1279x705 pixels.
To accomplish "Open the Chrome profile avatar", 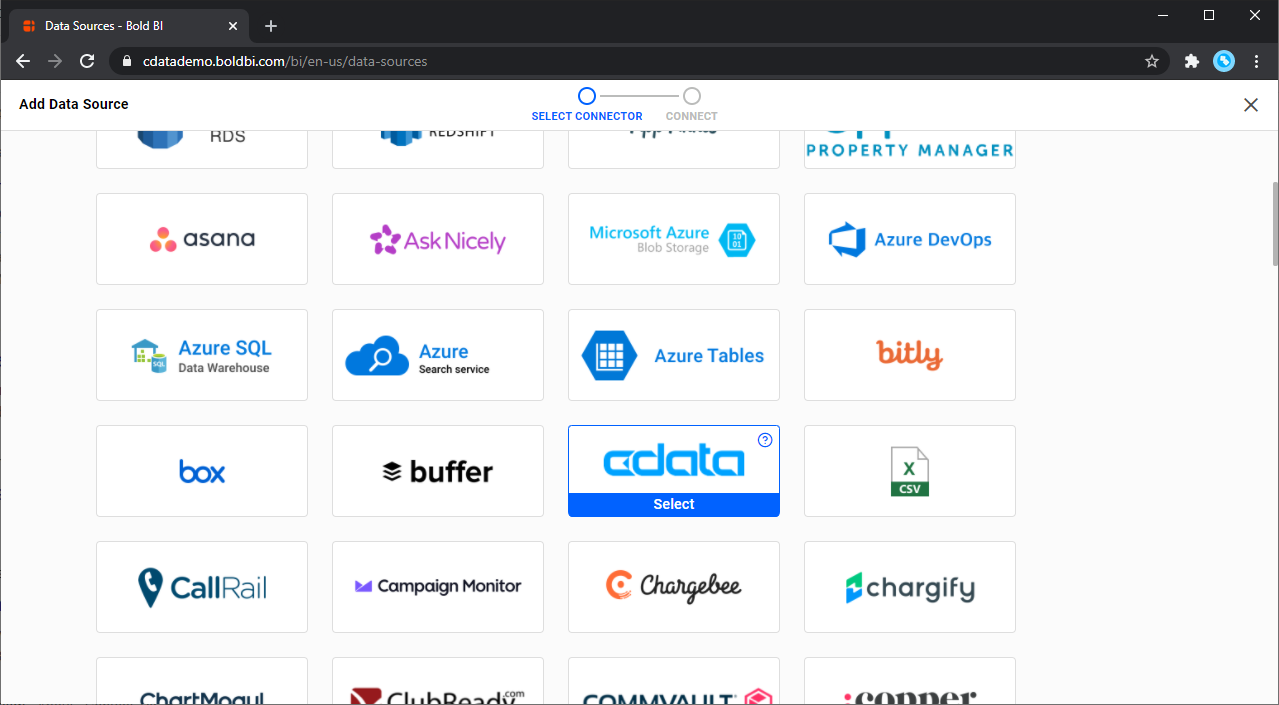I will 1224,61.
